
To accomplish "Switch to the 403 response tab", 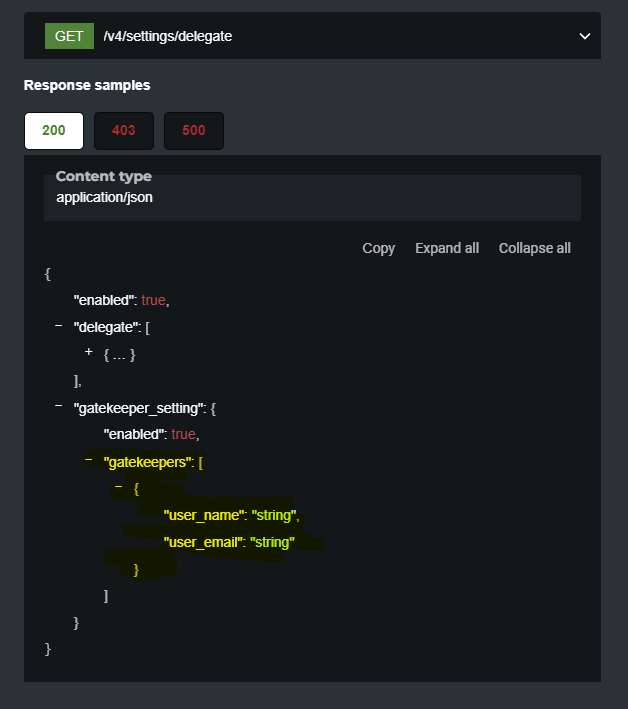I will tap(124, 130).
